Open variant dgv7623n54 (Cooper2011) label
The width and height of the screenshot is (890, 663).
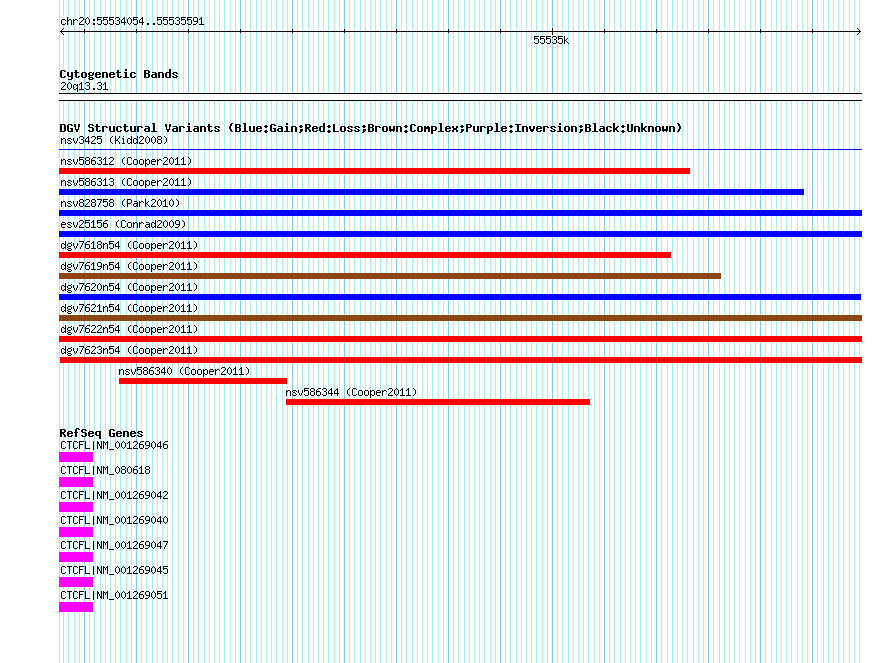[x=129, y=350]
